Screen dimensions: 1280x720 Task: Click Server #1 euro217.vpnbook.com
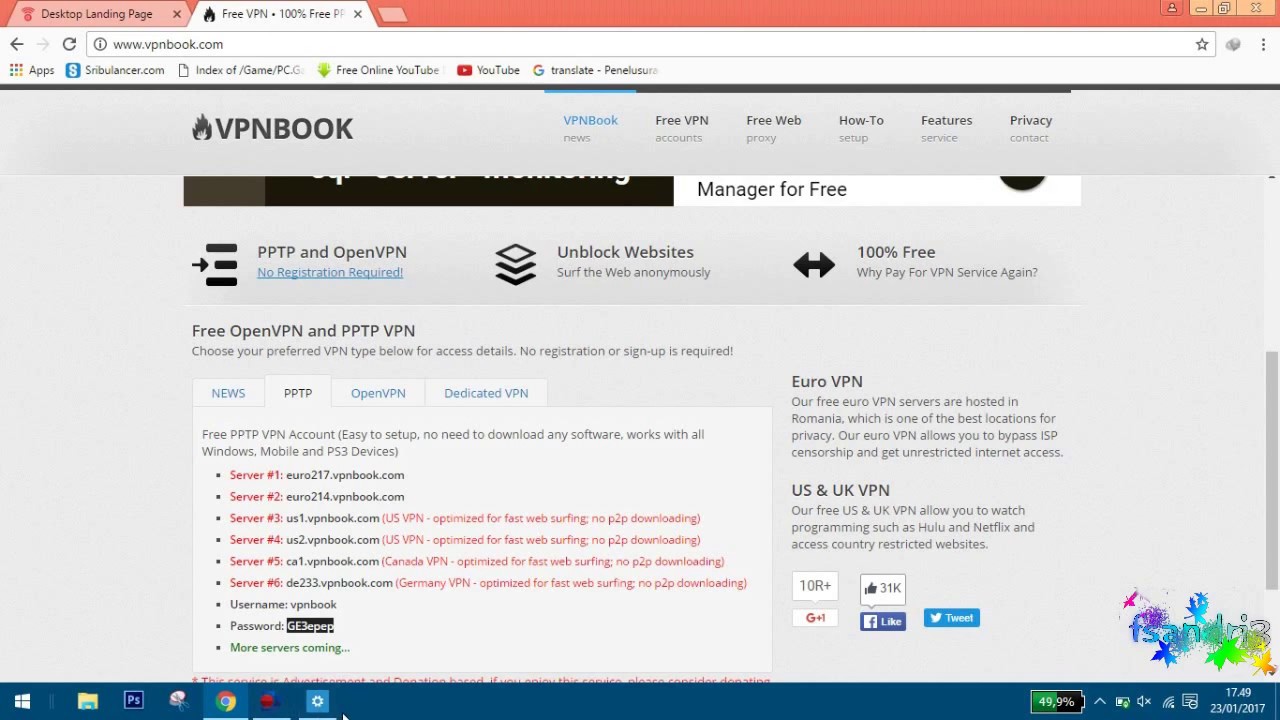click(317, 475)
